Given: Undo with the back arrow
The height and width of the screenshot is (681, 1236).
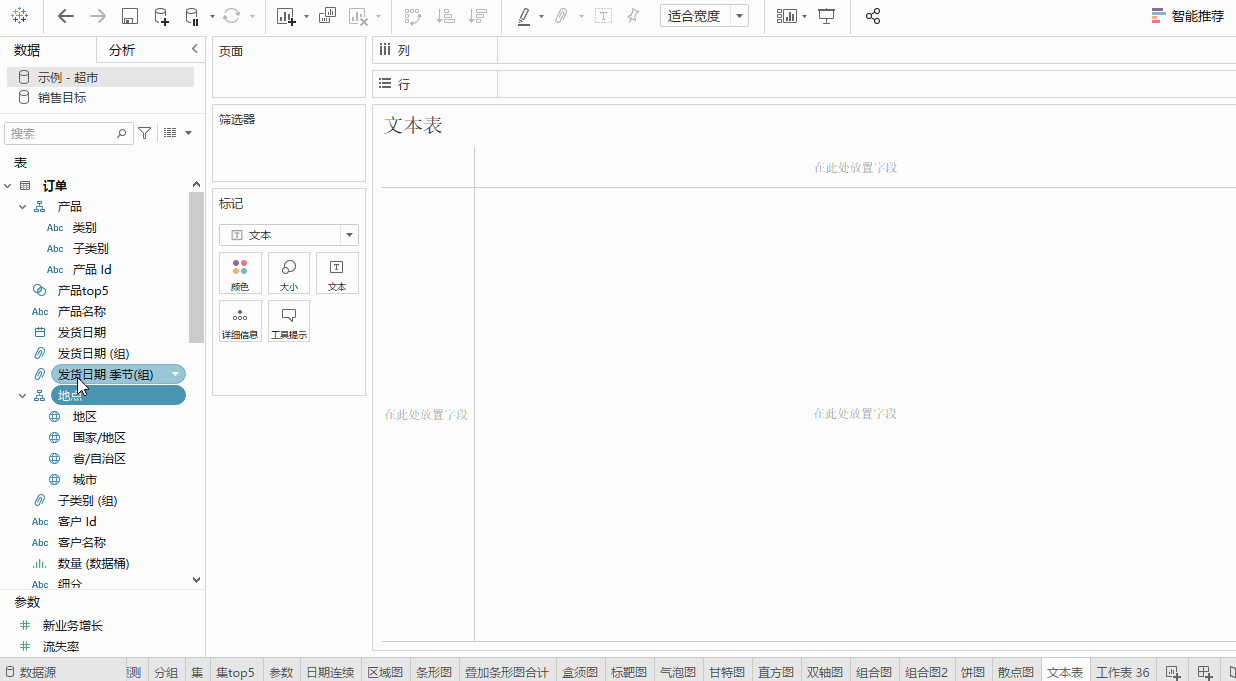Looking at the screenshot, I should click(x=66, y=16).
